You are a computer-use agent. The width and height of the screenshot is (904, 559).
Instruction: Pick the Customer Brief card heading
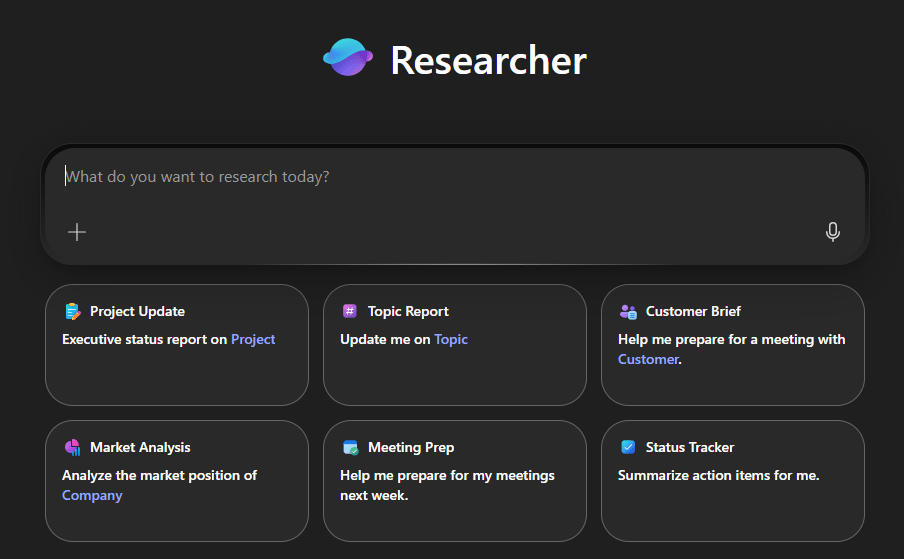(693, 311)
